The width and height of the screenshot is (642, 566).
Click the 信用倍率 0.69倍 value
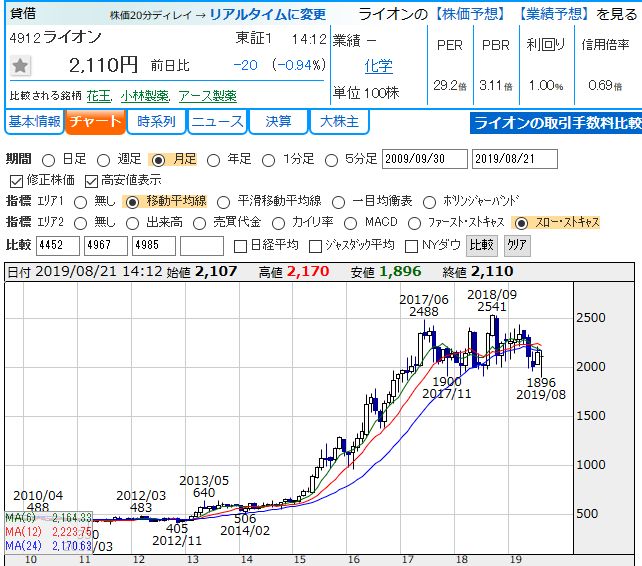(x=605, y=86)
